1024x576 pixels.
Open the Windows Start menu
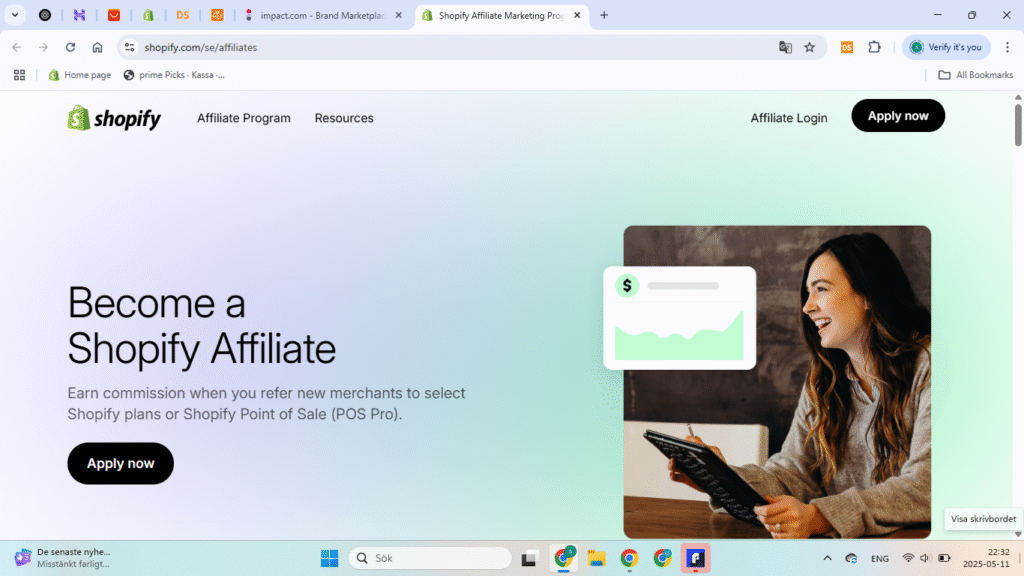click(x=329, y=558)
